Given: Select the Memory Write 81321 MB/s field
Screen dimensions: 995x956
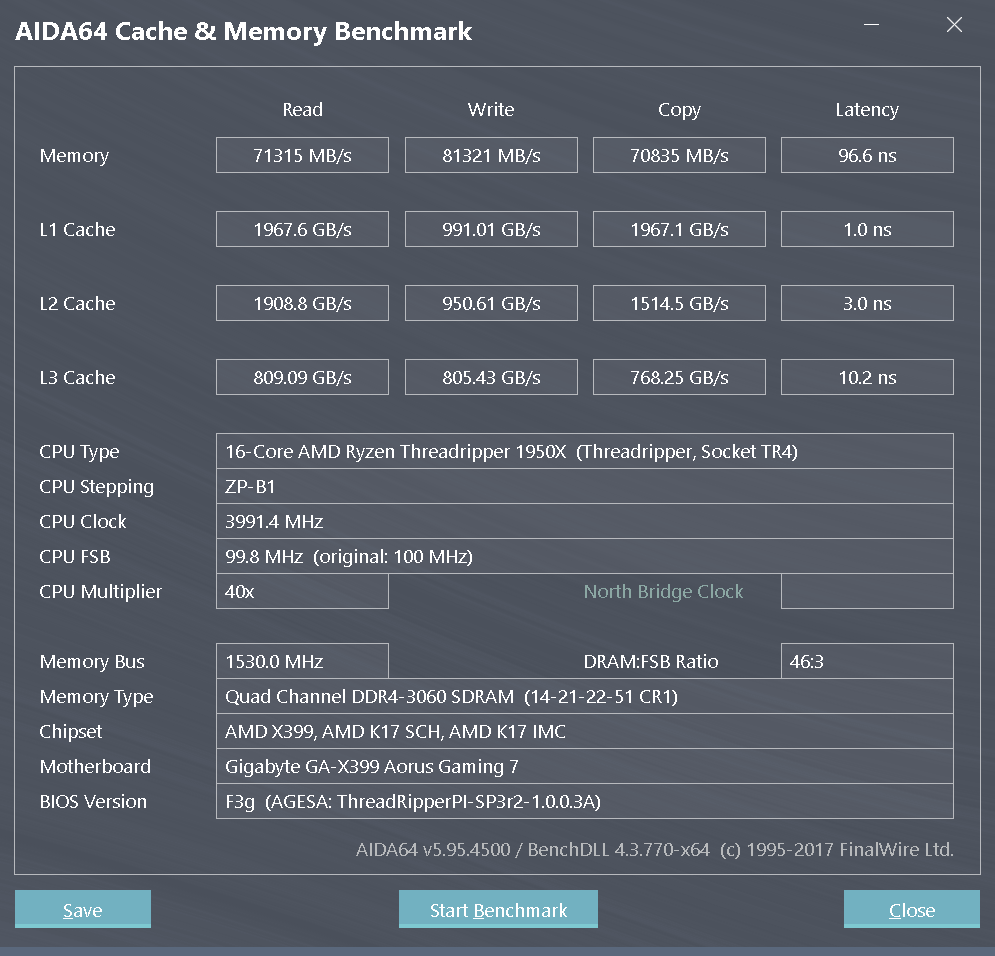Looking at the screenshot, I should click(491, 155).
